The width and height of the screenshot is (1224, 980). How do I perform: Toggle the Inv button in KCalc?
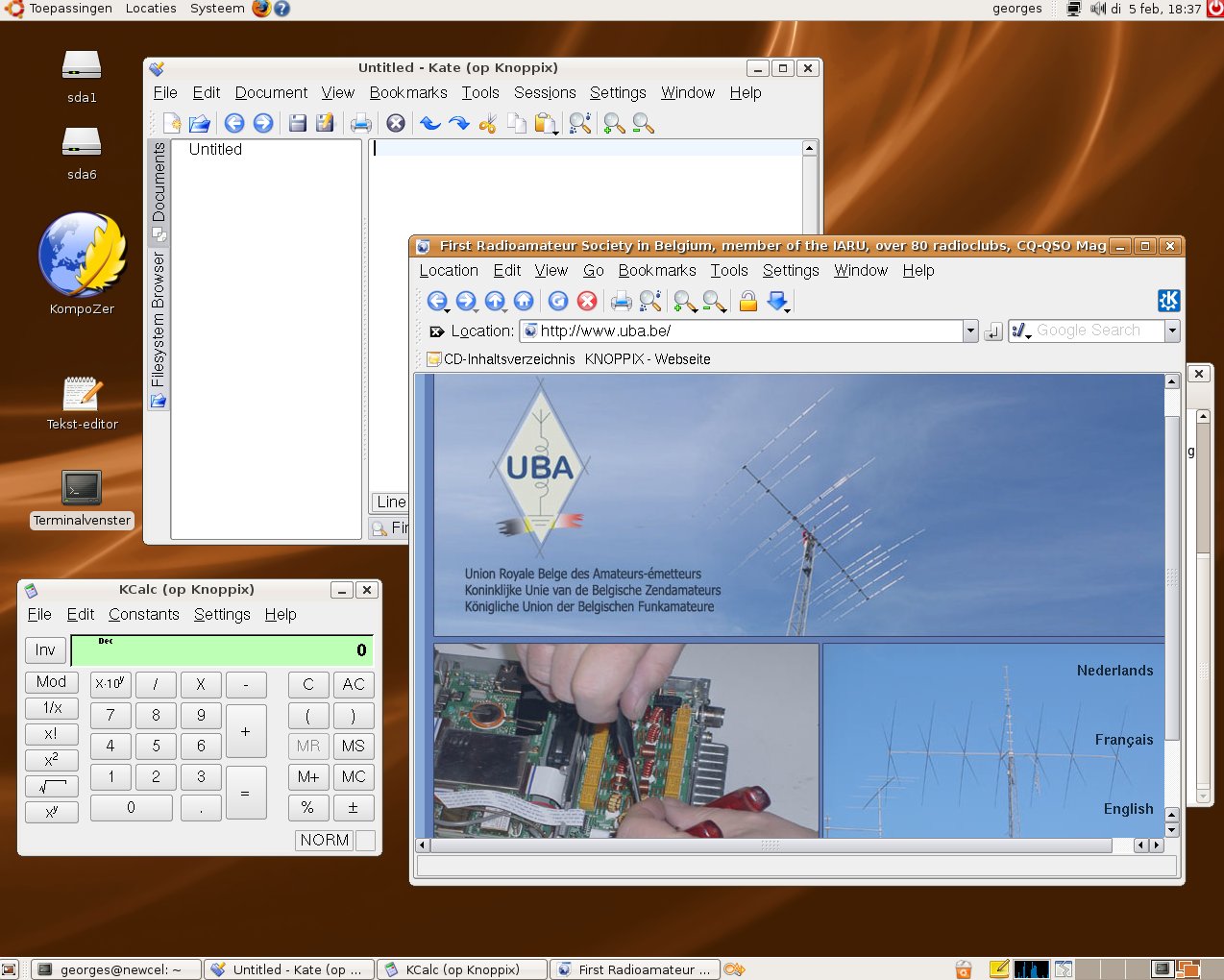tap(45, 650)
